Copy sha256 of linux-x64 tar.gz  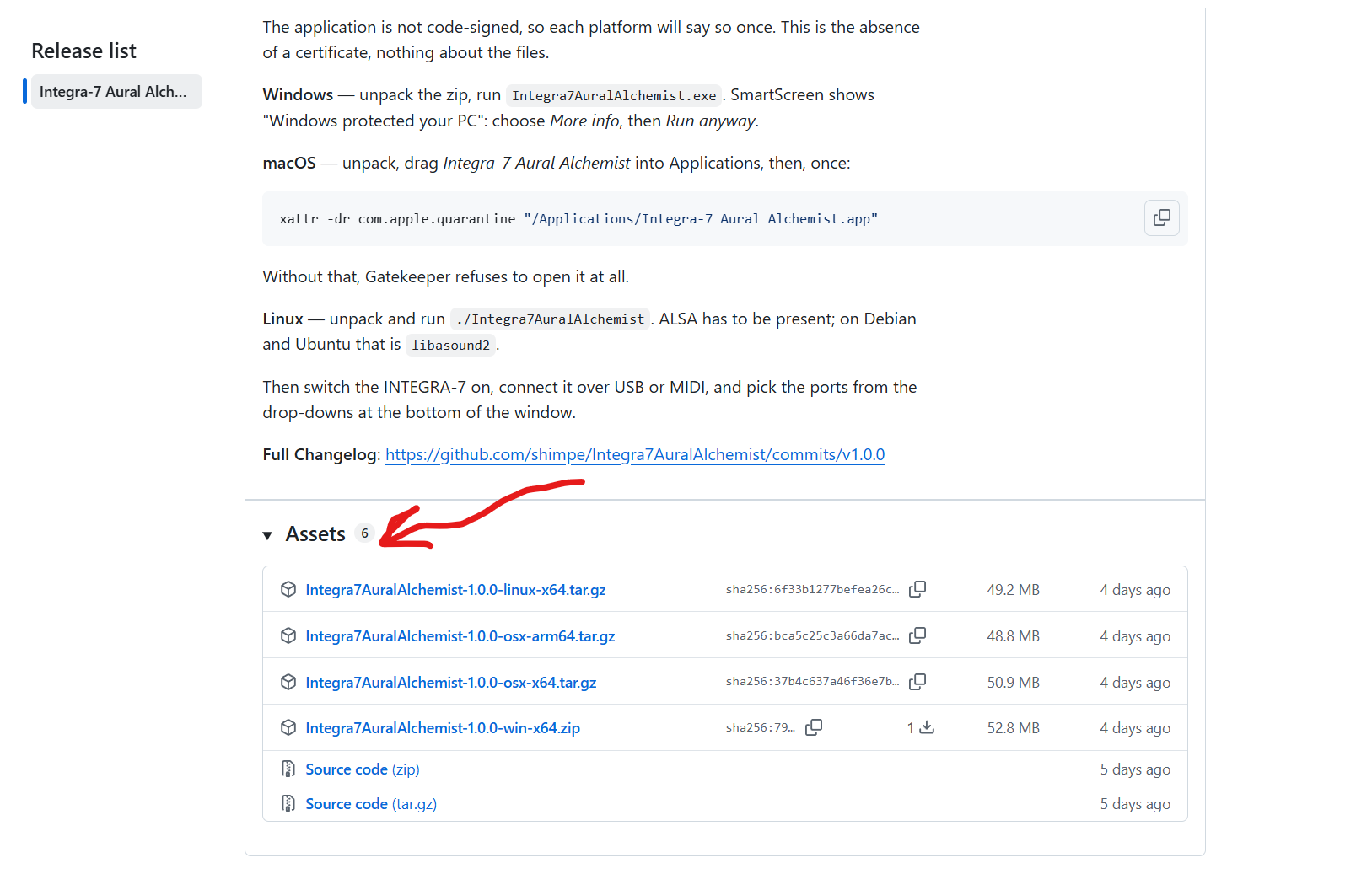[x=917, y=589]
